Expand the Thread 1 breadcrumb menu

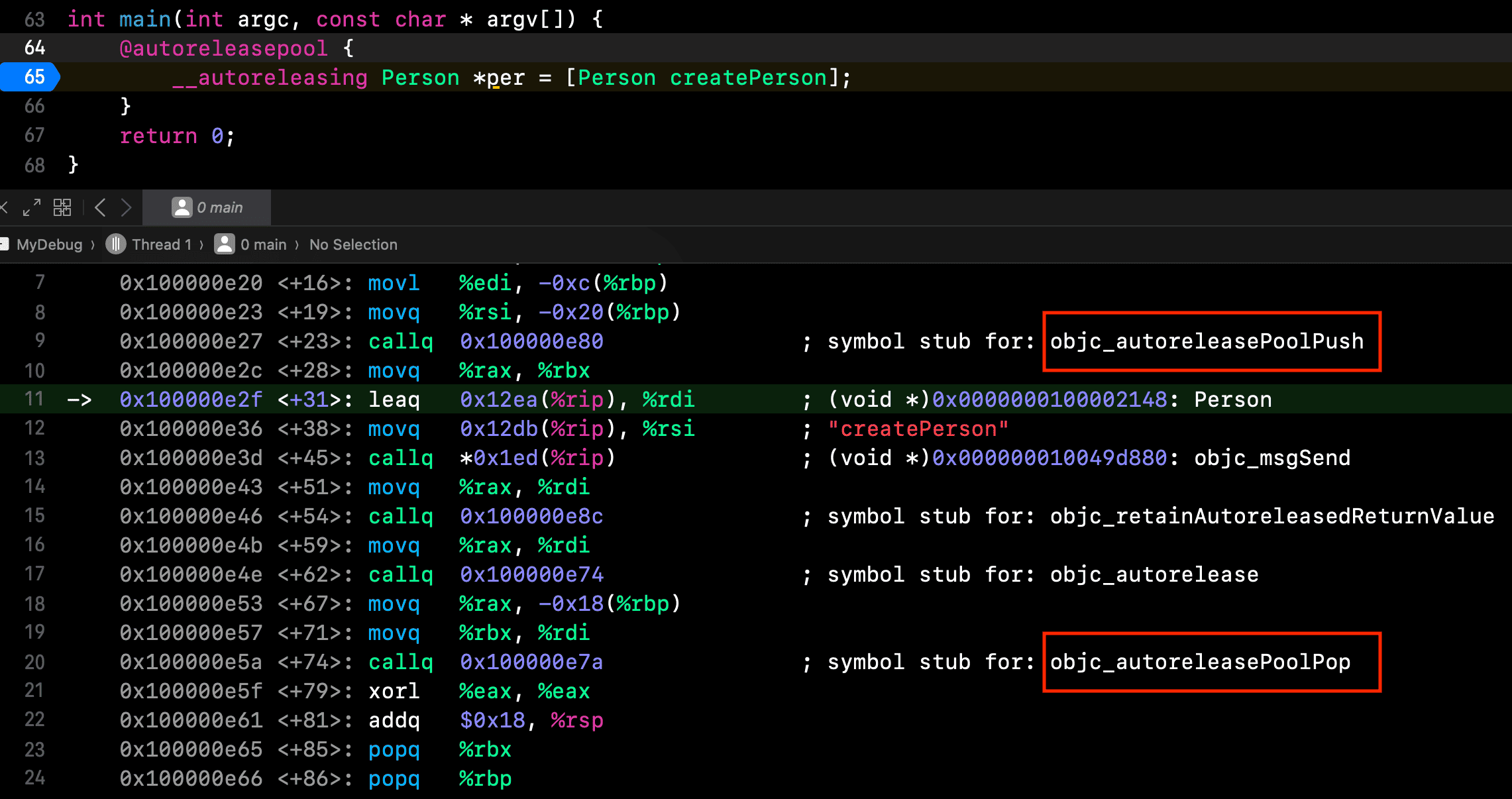(161, 244)
